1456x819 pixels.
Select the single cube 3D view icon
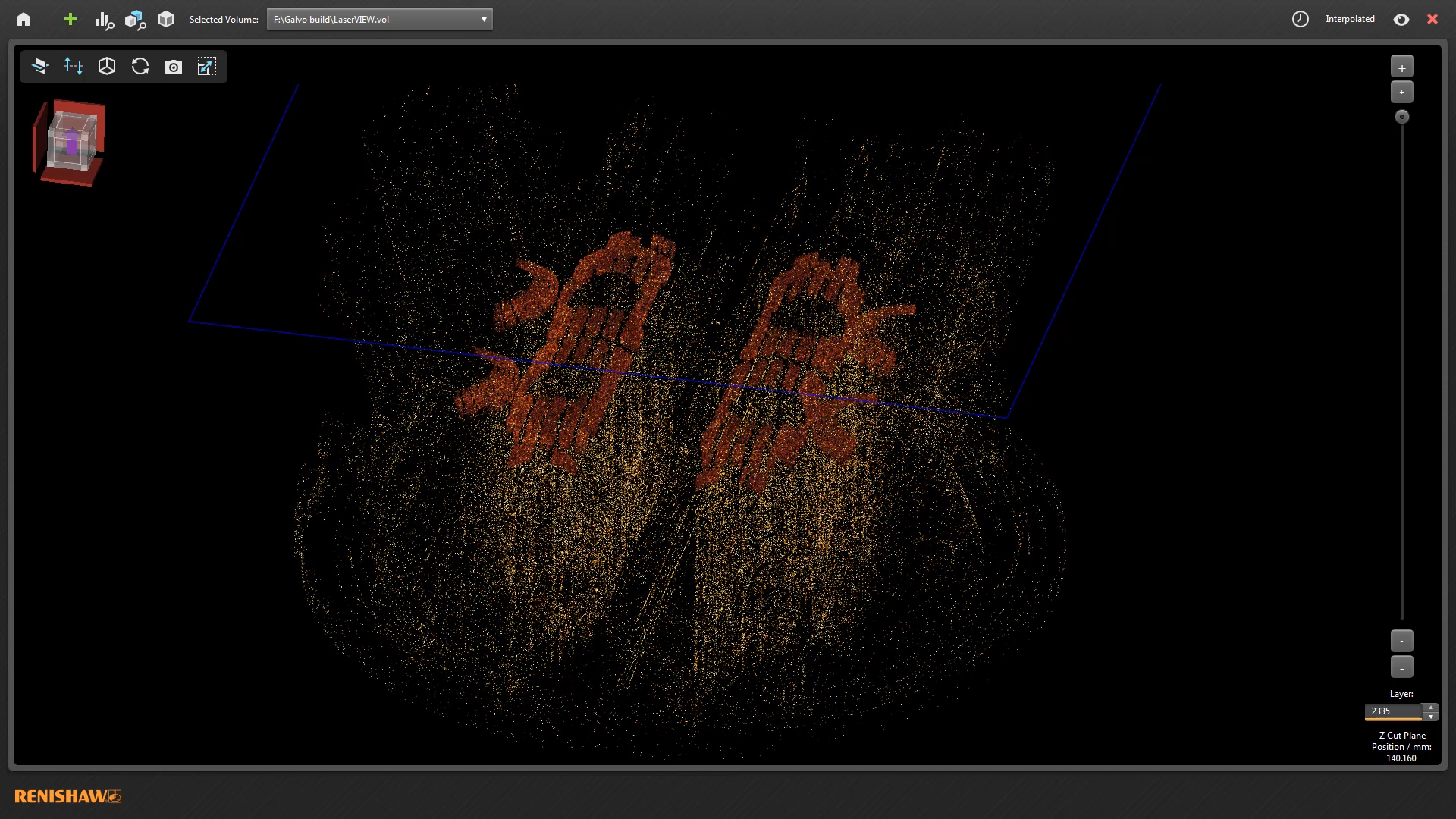[x=166, y=20]
